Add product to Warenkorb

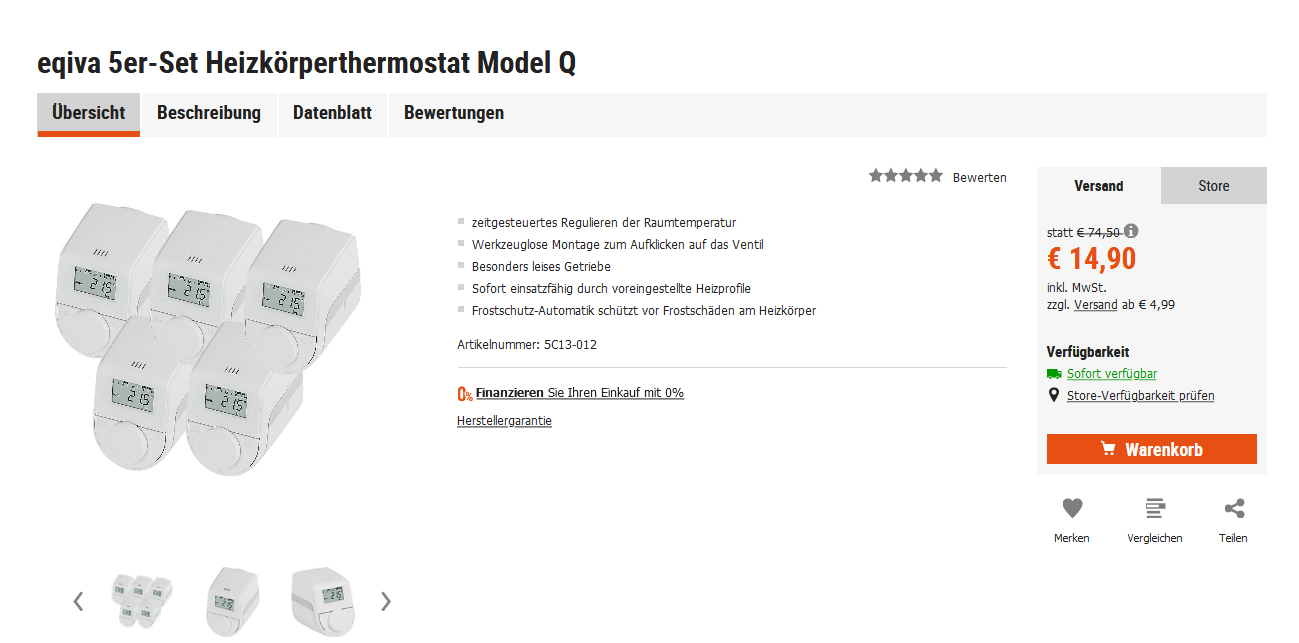click(x=1151, y=449)
